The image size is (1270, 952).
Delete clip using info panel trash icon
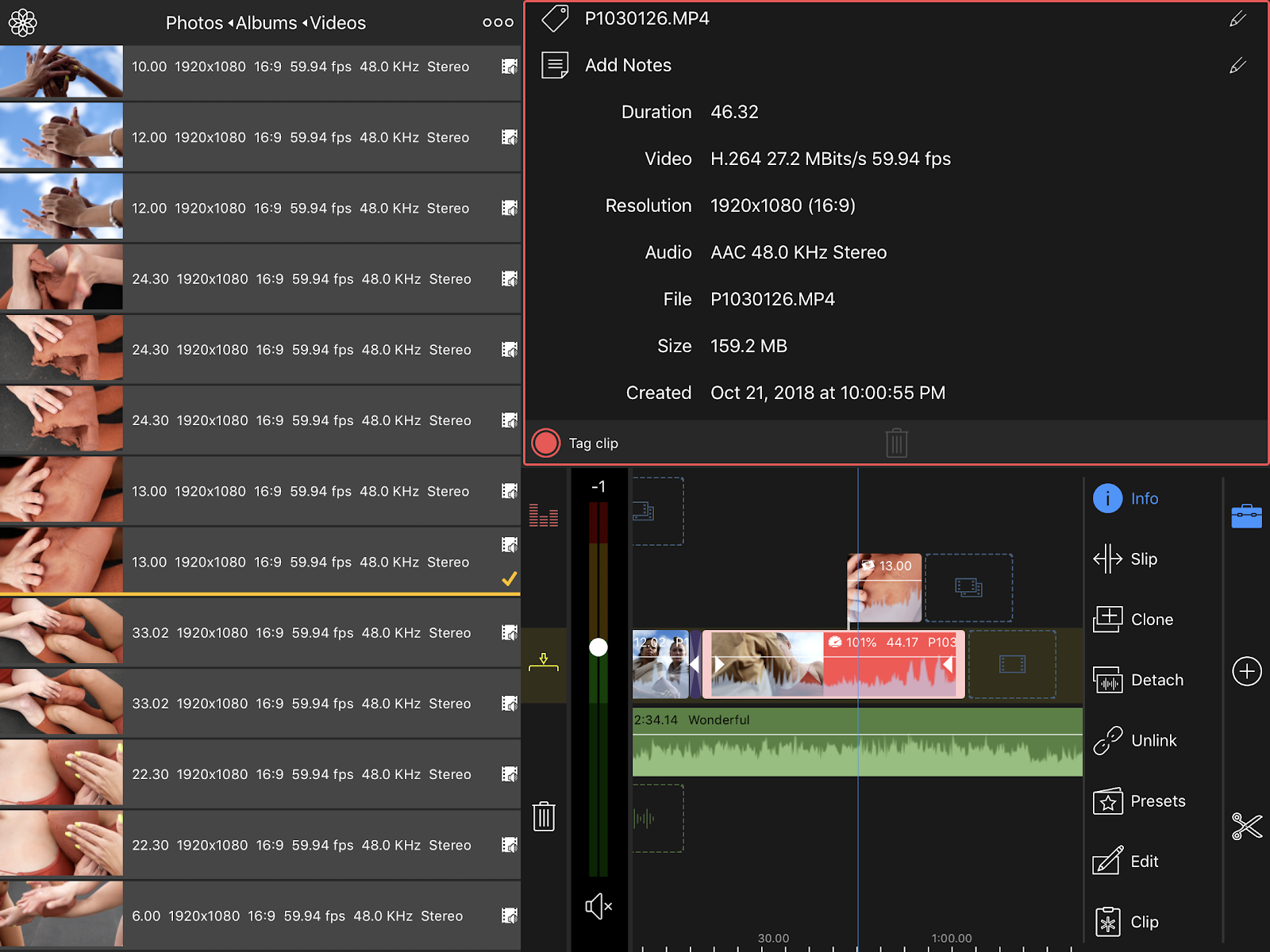[896, 443]
